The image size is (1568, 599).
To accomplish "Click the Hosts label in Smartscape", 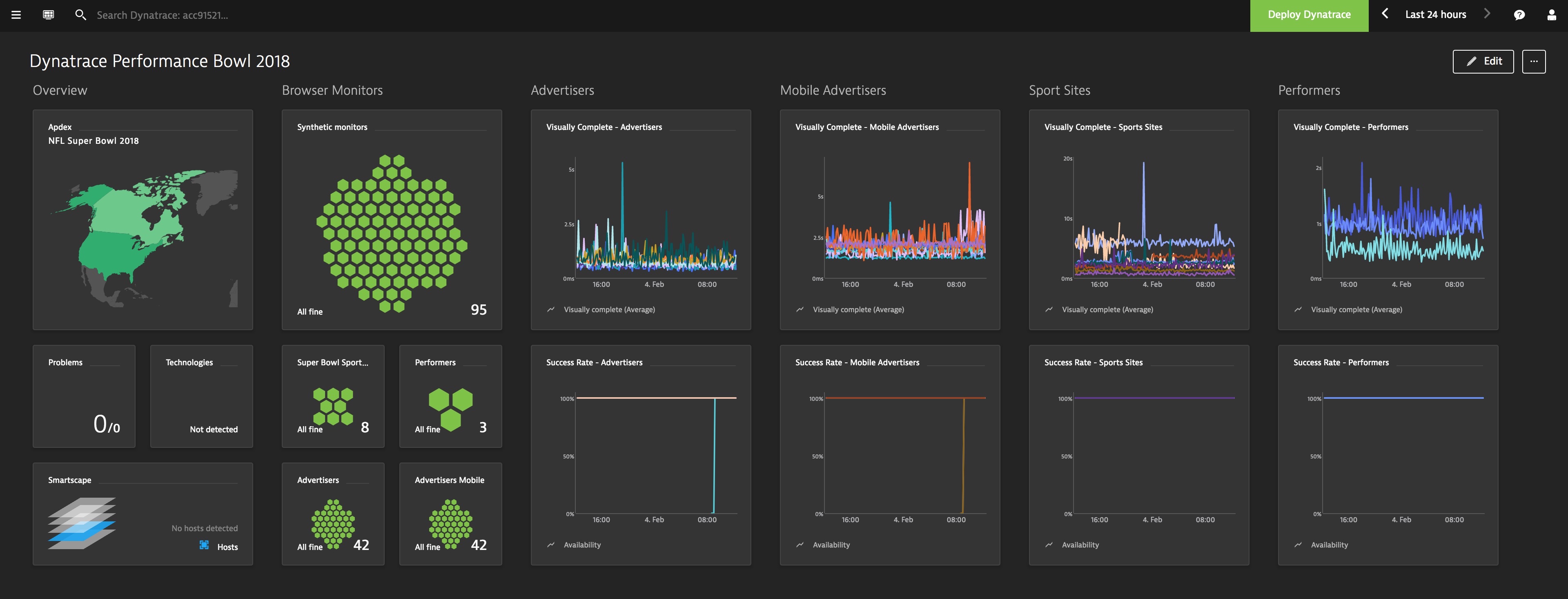I will (x=228, y=547).
